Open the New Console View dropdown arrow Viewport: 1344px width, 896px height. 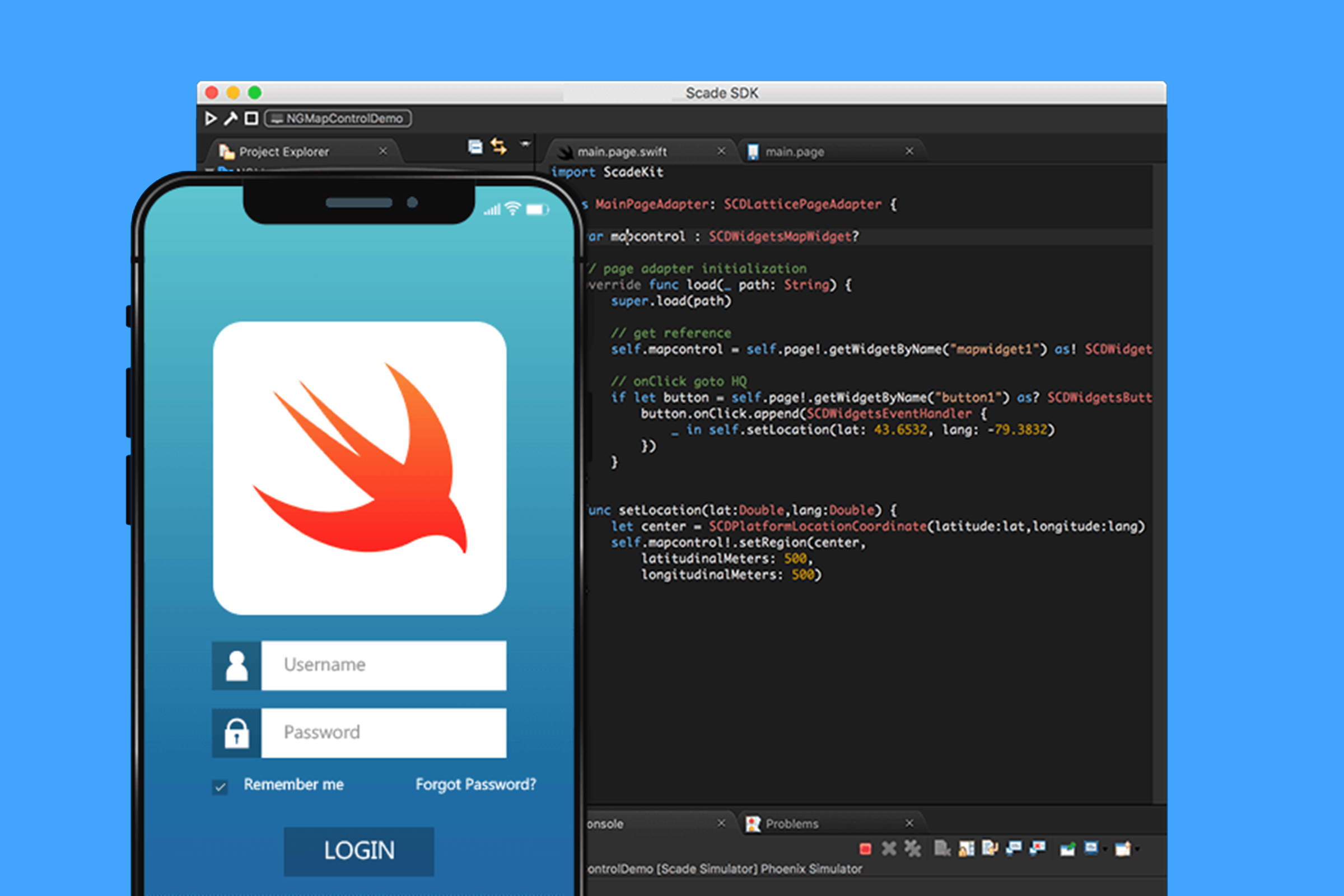point(1137,849)
